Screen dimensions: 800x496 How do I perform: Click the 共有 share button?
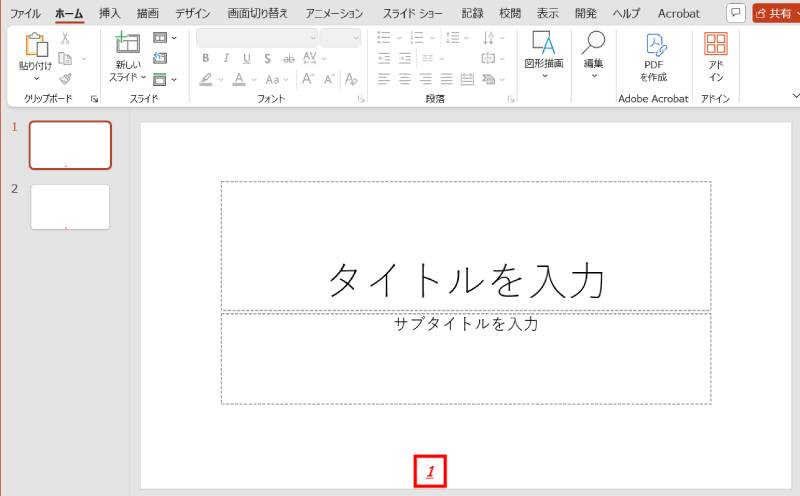click(x=776, y=13)
